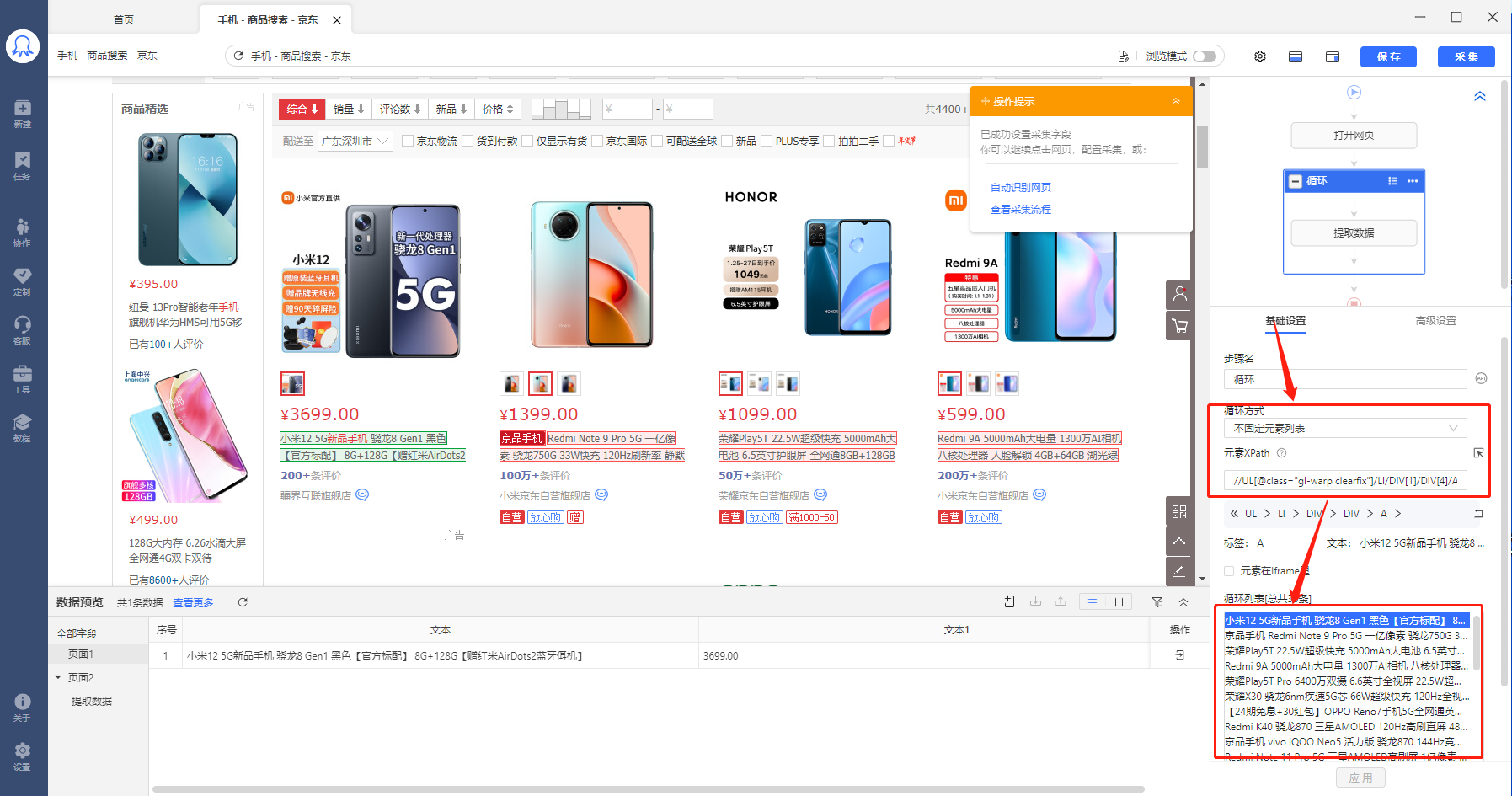Collapse the workflow panel with double chevron
This screenshot has width=1512, height=796.
tap(1480, 96)
